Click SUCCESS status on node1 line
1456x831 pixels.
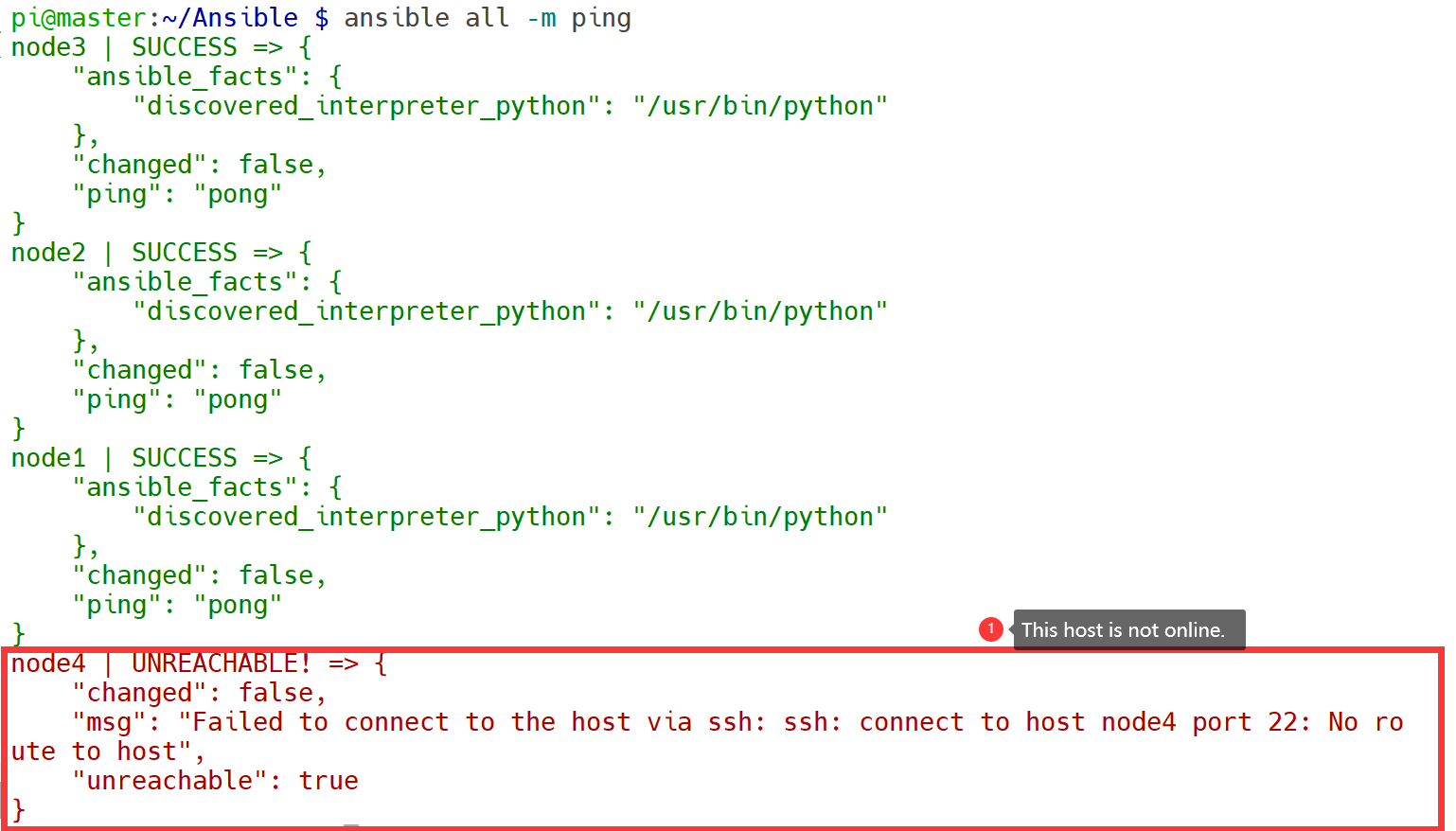tap(185, 458)
